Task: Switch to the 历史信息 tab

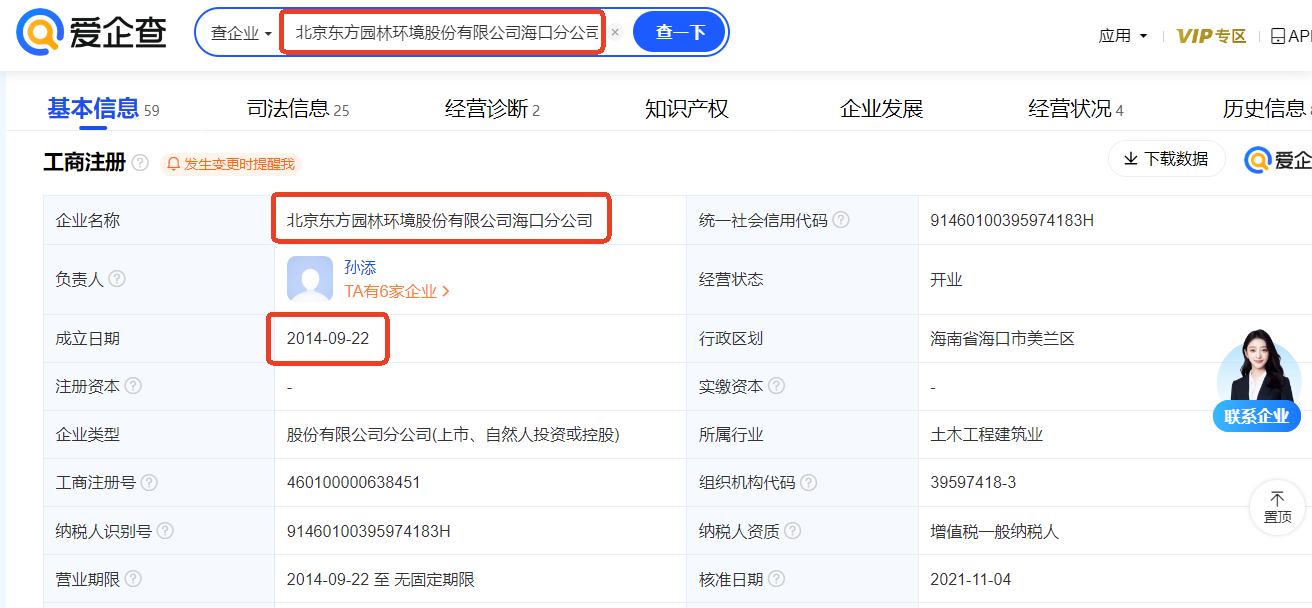Action: pyautogui.click(x=1264, y=109)
